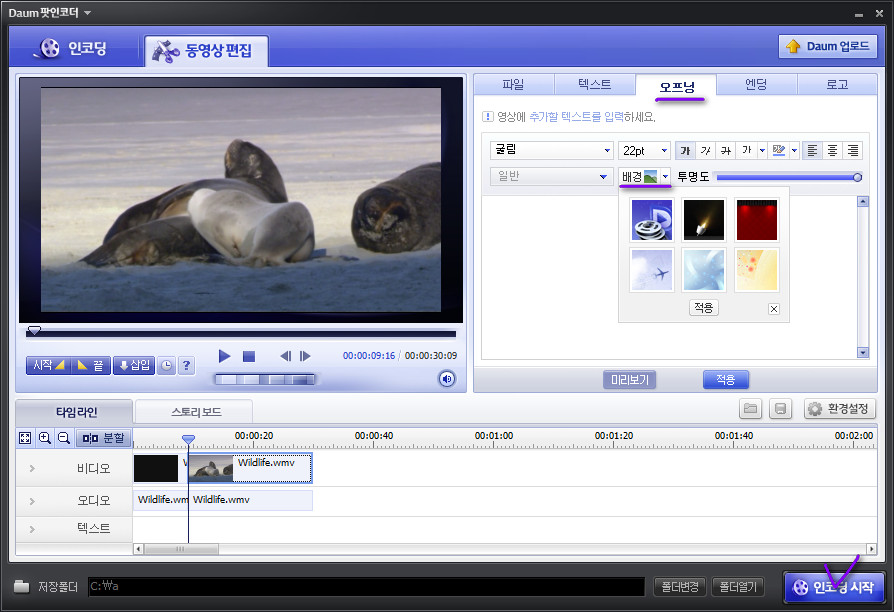Step to the next frame
The image size is (894, 612).
(305, 356)
